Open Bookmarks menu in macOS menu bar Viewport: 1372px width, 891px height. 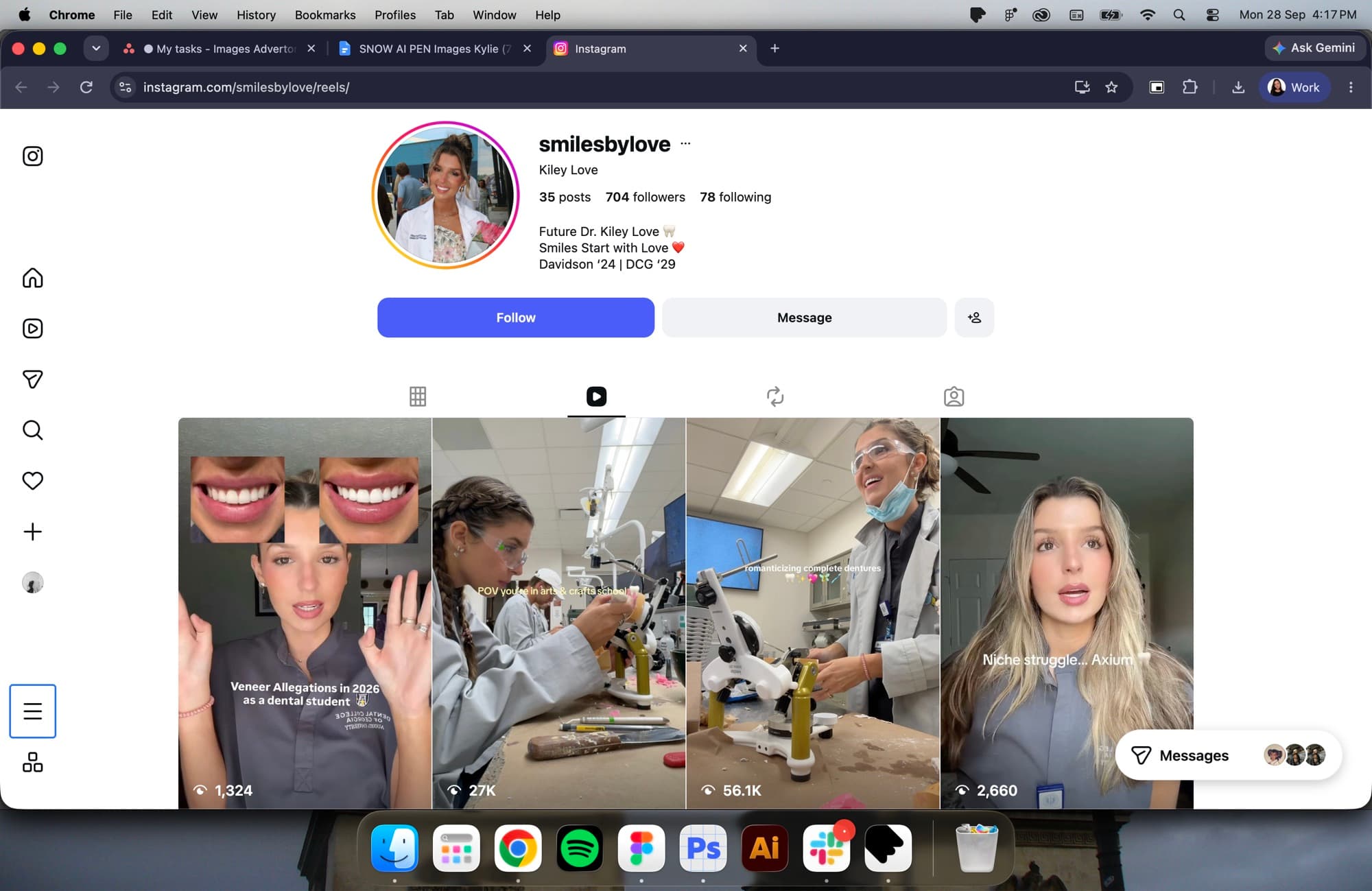325,14
